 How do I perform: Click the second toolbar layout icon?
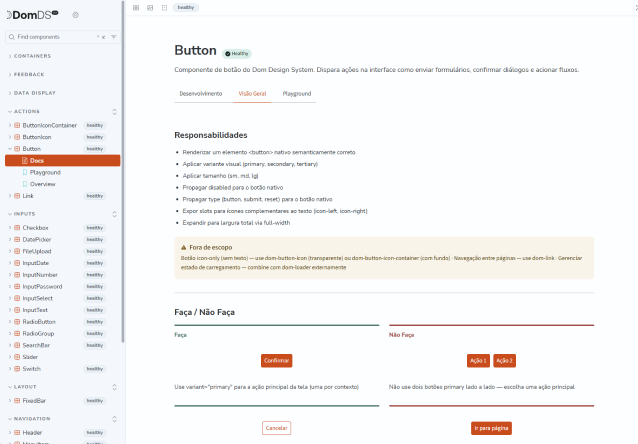coord(150,8)
